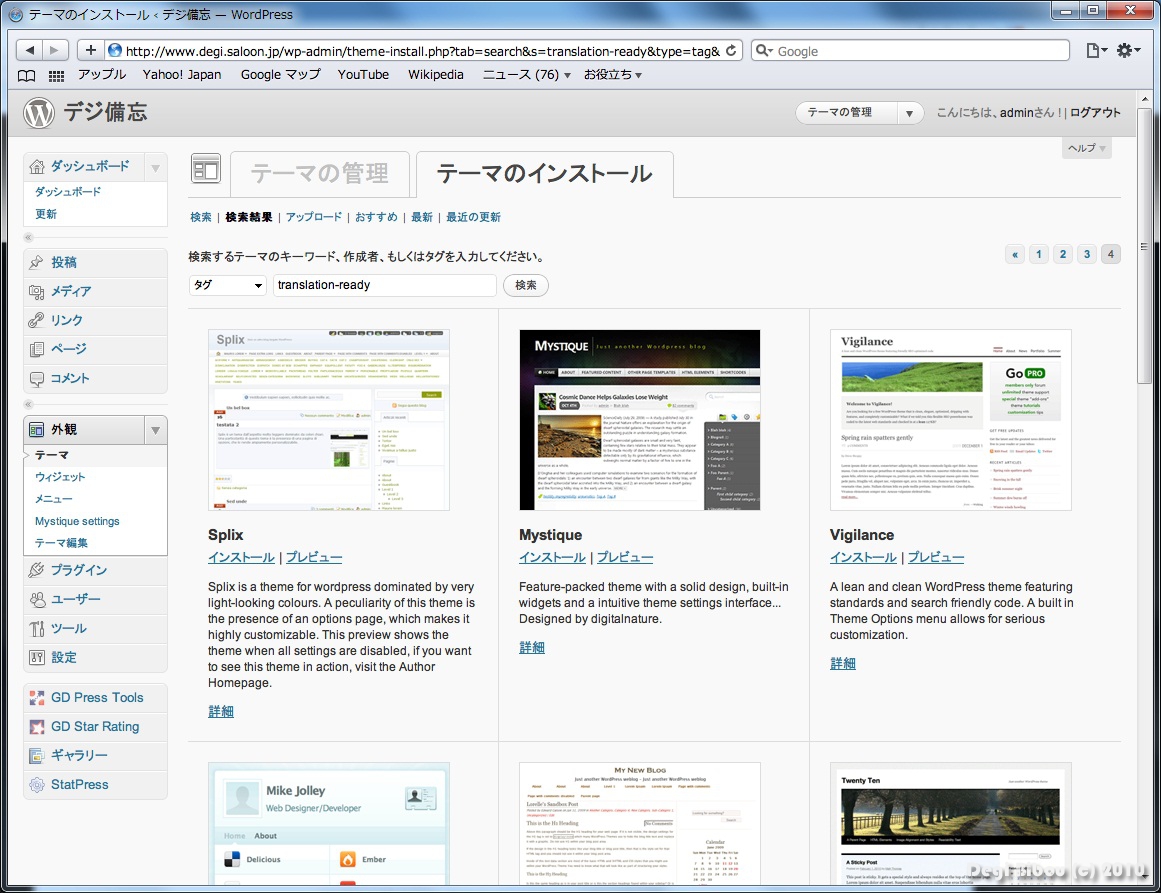
Task: Open the 最近の更新 sub-navigation link
Action: [x=473, y=217]
